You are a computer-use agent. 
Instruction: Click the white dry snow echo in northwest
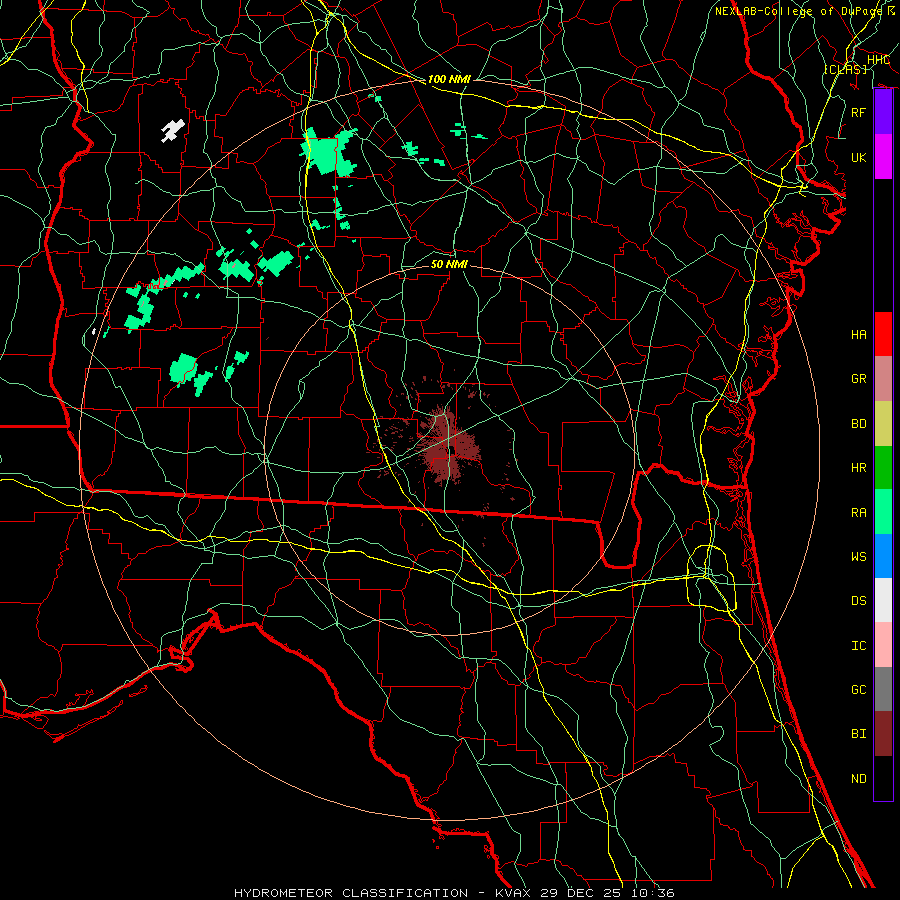click(x=172, y=131)
